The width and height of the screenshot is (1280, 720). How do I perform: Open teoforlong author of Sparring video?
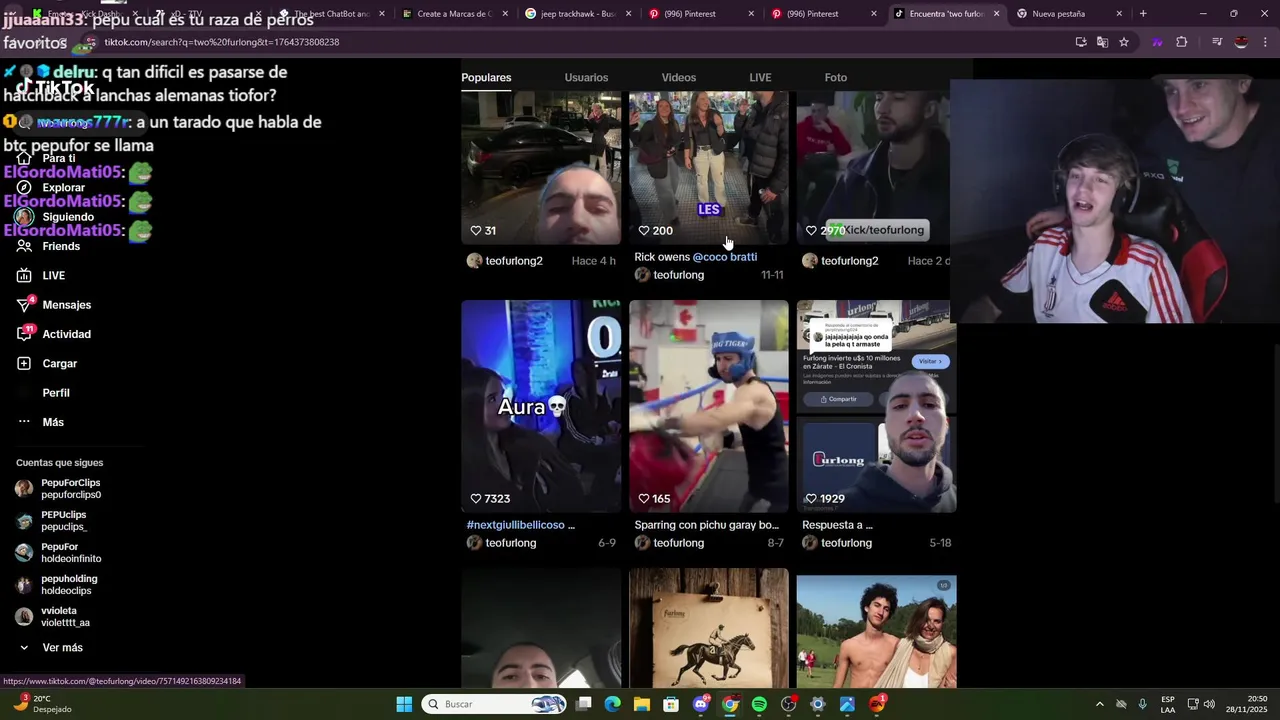tap(678, 543)
